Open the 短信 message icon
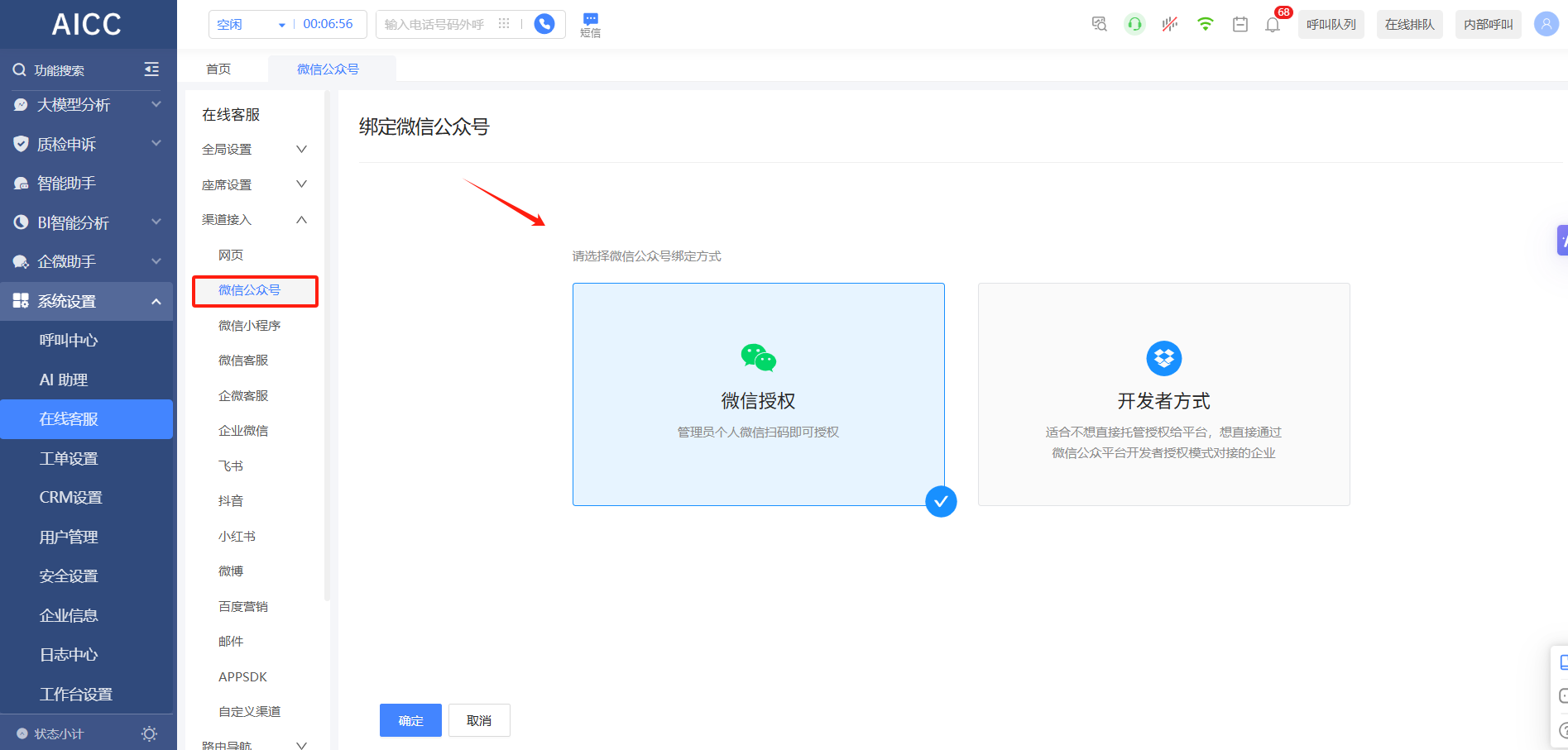The height and width of the screenshot is (750, 1568). (x=590, y=26)
